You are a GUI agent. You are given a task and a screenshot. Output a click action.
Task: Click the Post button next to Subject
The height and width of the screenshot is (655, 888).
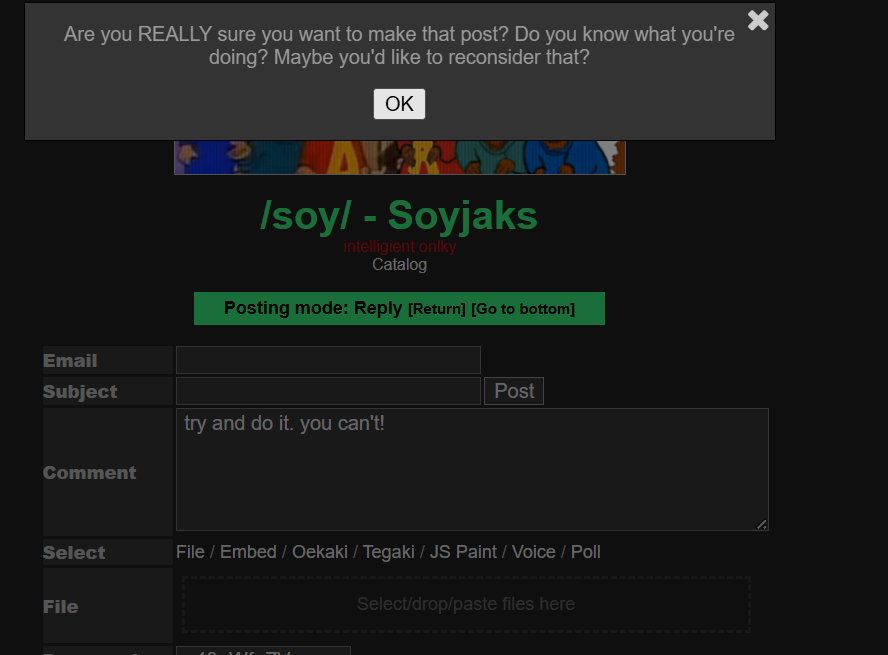click(514, 391)
